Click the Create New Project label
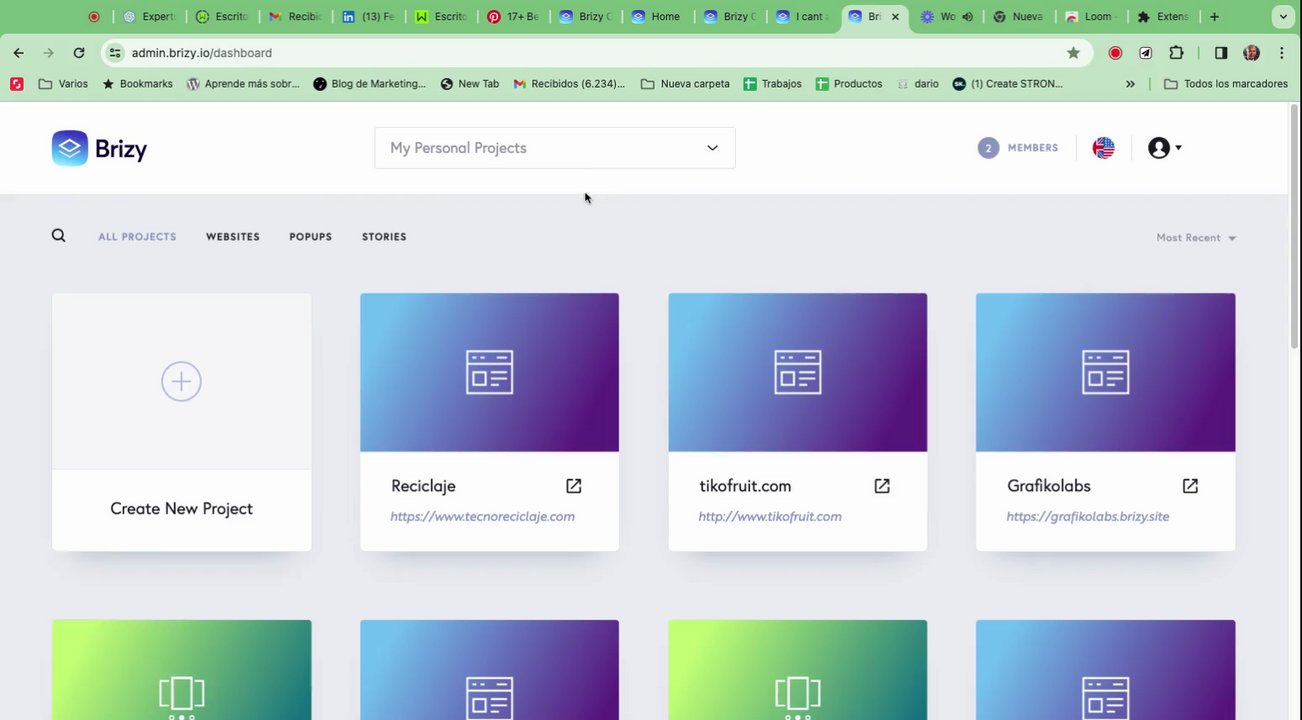The image size is (1302, 720). 181,509
